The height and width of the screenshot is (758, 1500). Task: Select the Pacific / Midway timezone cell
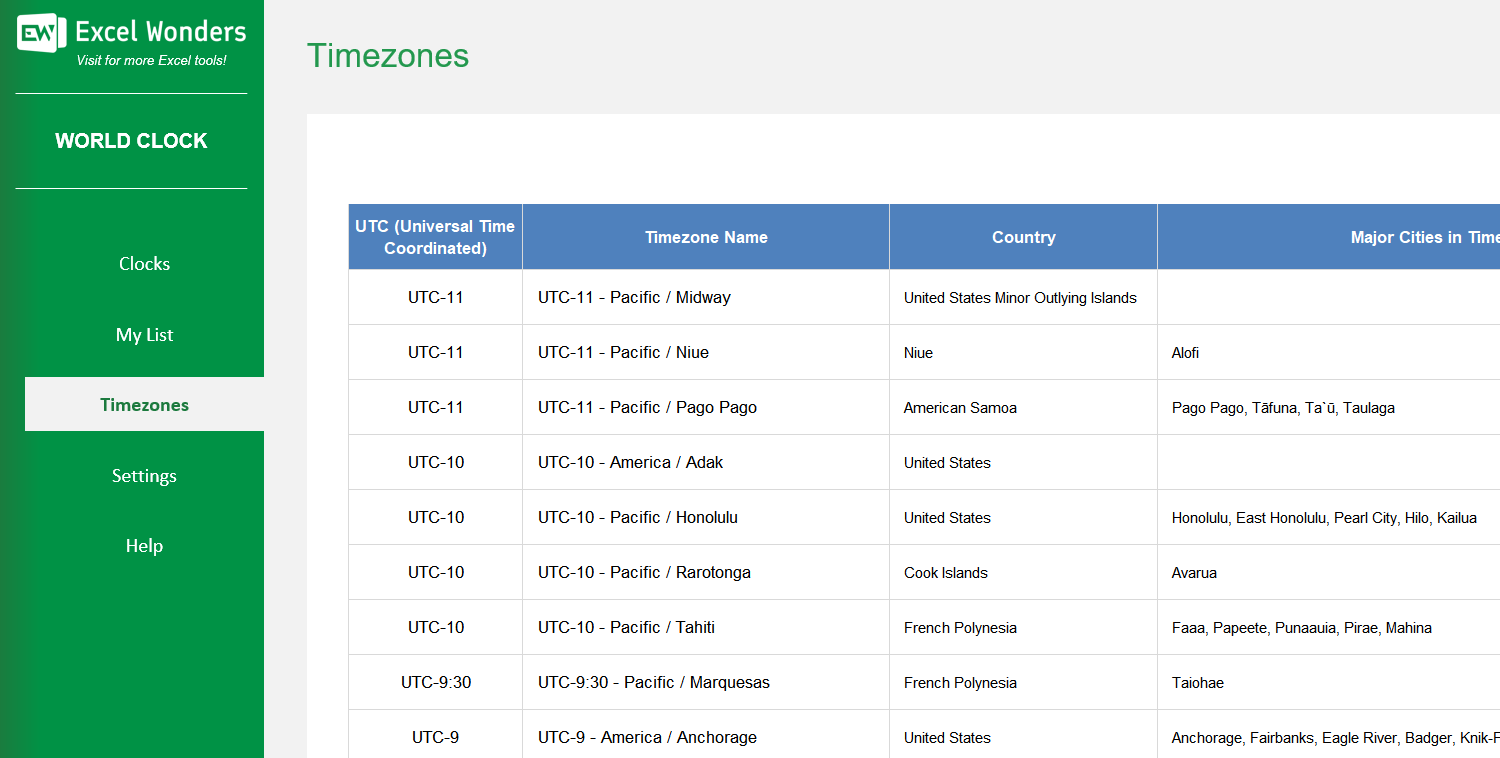[x=634, y=297]
